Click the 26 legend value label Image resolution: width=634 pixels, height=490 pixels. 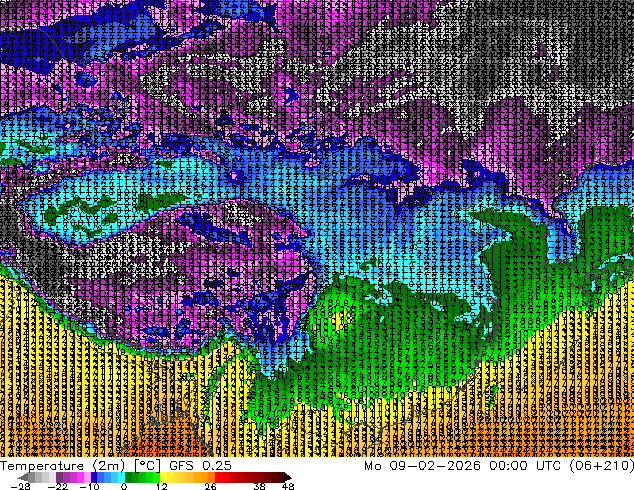(x=210, y=486)
